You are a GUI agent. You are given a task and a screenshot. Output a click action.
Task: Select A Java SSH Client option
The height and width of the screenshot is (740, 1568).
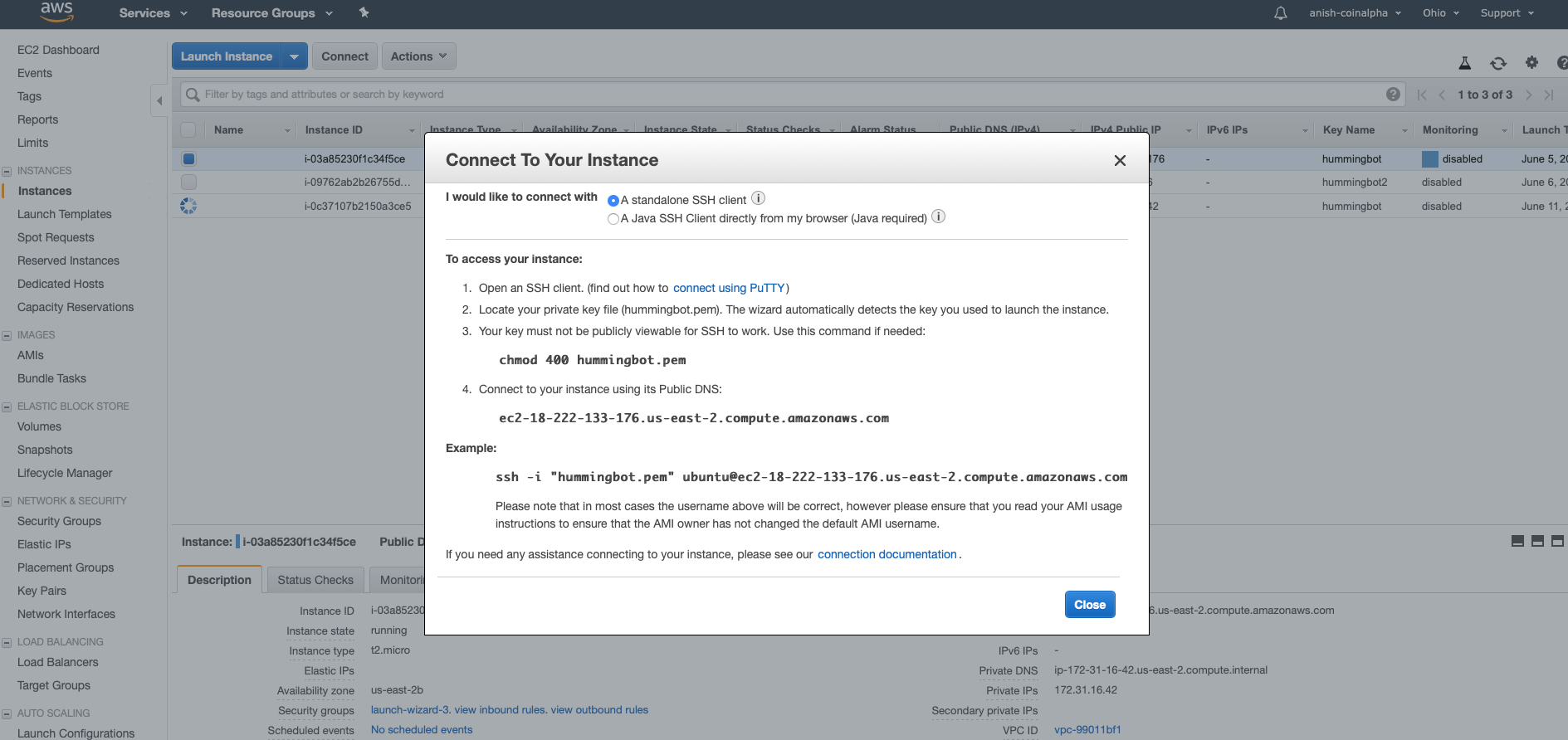click(x=613, y=219)
